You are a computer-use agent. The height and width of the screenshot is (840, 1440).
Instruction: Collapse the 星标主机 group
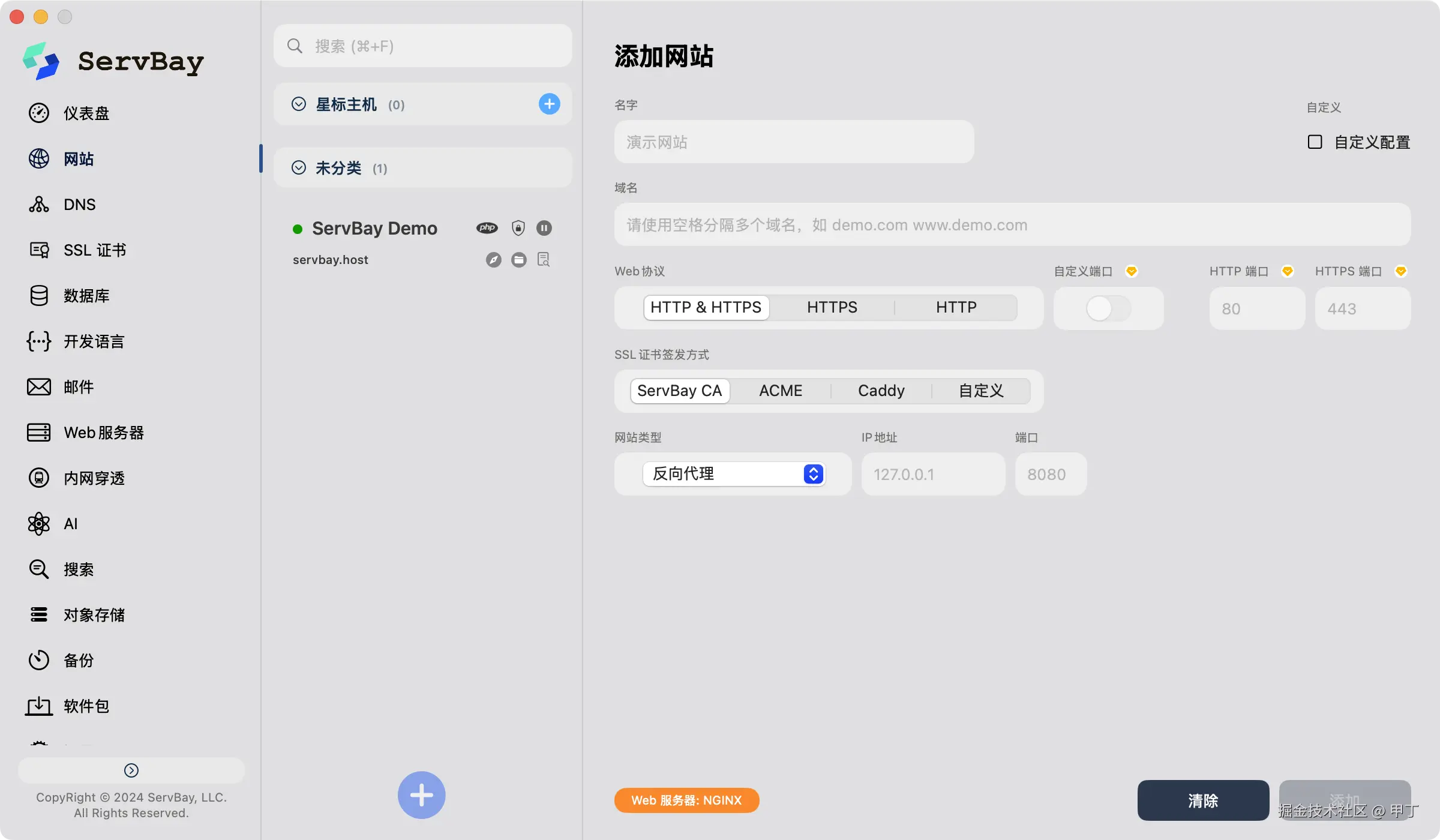point(299,104)
